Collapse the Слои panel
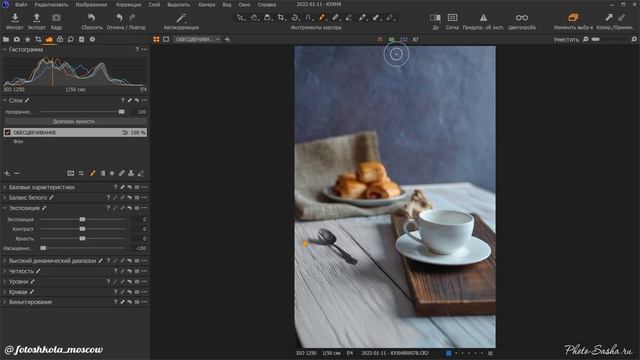 click(5, 100)
